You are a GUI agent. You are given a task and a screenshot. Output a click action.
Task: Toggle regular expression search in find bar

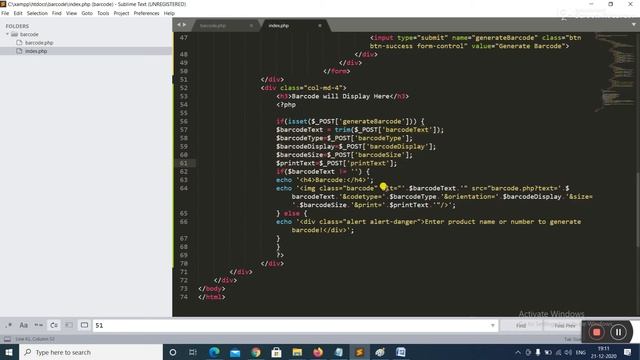[x=9, y=325]
